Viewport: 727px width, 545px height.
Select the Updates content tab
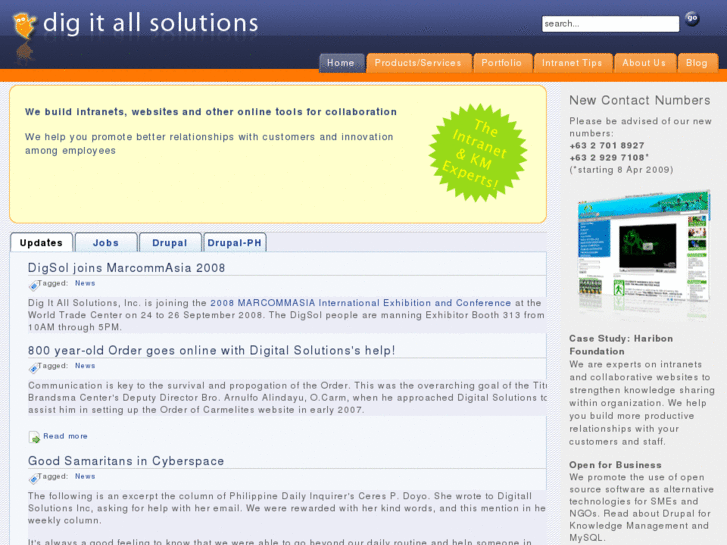[41, 243]
